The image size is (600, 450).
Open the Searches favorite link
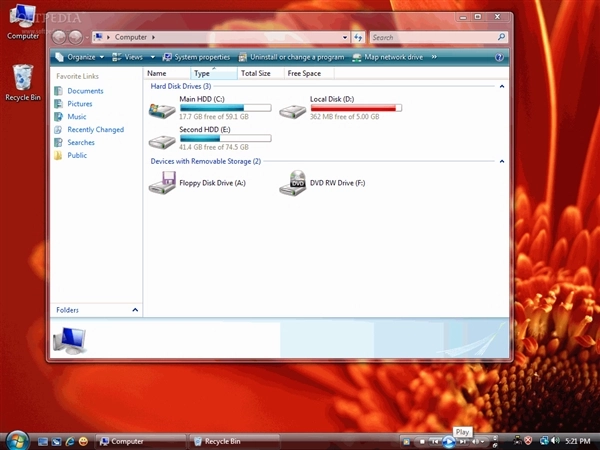pyautogui.click(x=81, y=142)
